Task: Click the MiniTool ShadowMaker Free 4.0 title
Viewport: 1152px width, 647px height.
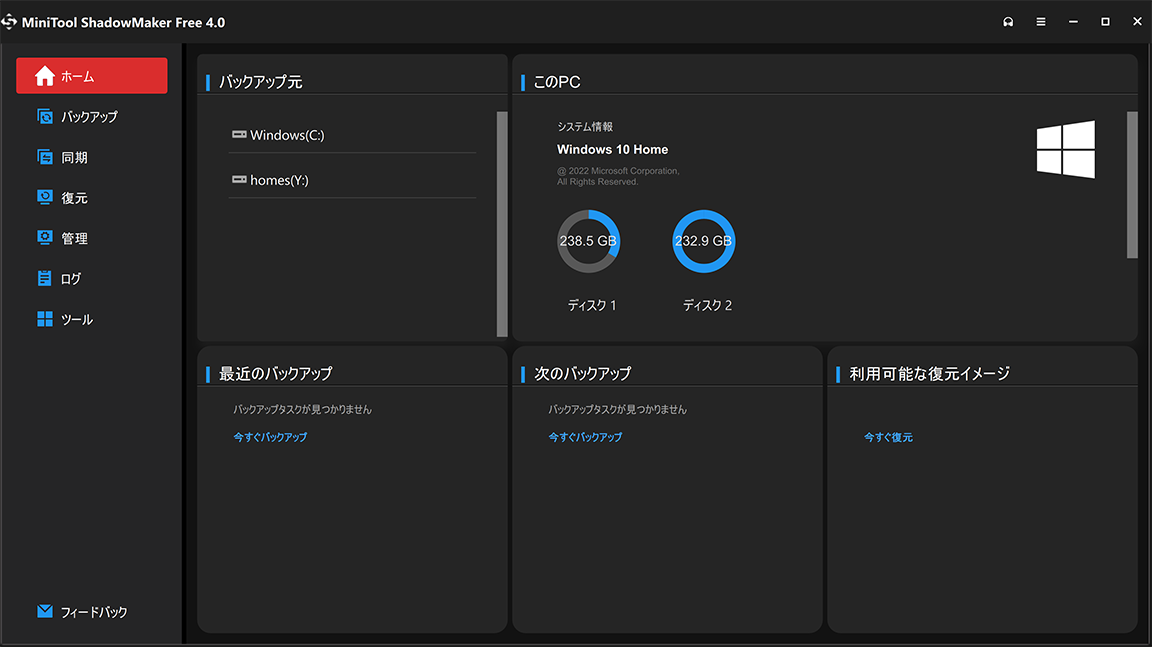Action: tap(123, 23)
